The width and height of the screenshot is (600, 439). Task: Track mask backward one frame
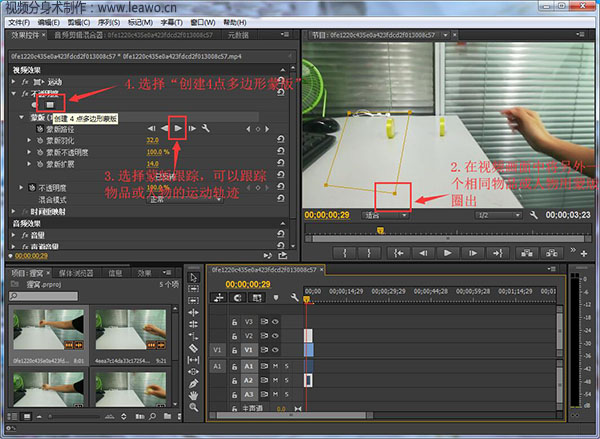coord(152,128)
